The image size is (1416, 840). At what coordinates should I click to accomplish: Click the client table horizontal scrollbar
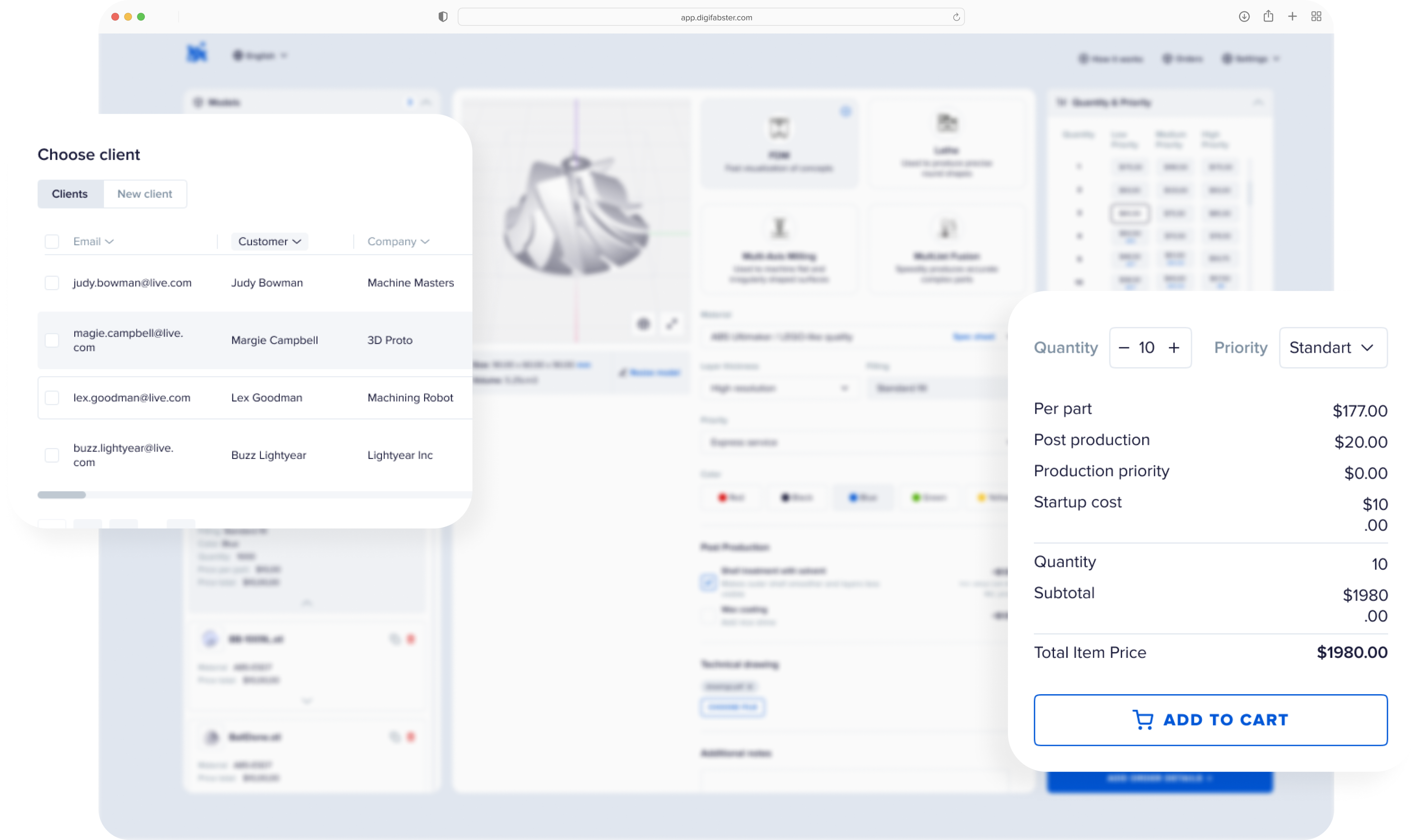(x=62, y=495)
